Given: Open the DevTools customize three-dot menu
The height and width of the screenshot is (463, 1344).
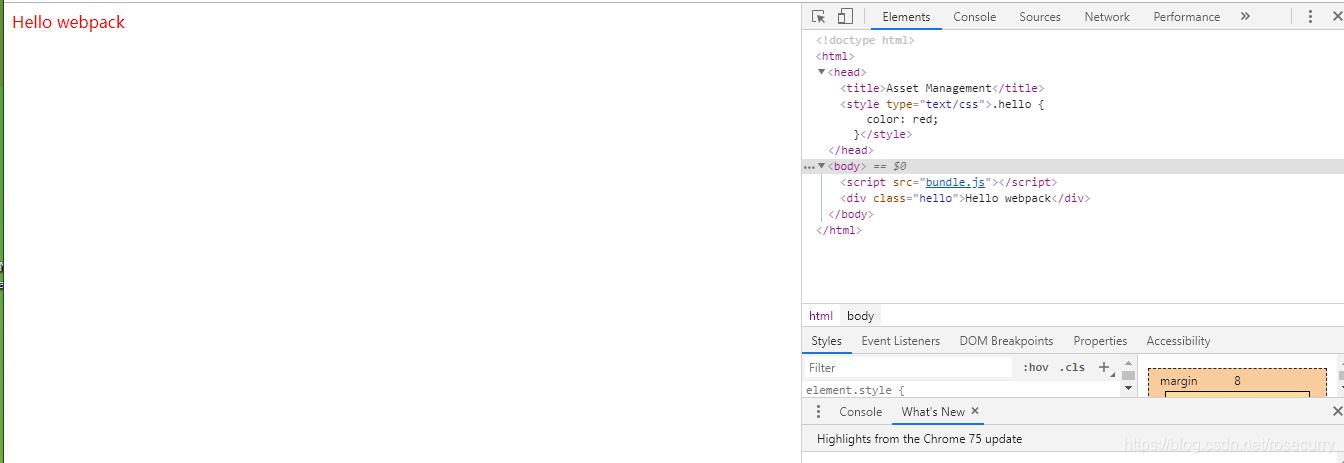Looking at the screenshot, I should [1310, 16].
